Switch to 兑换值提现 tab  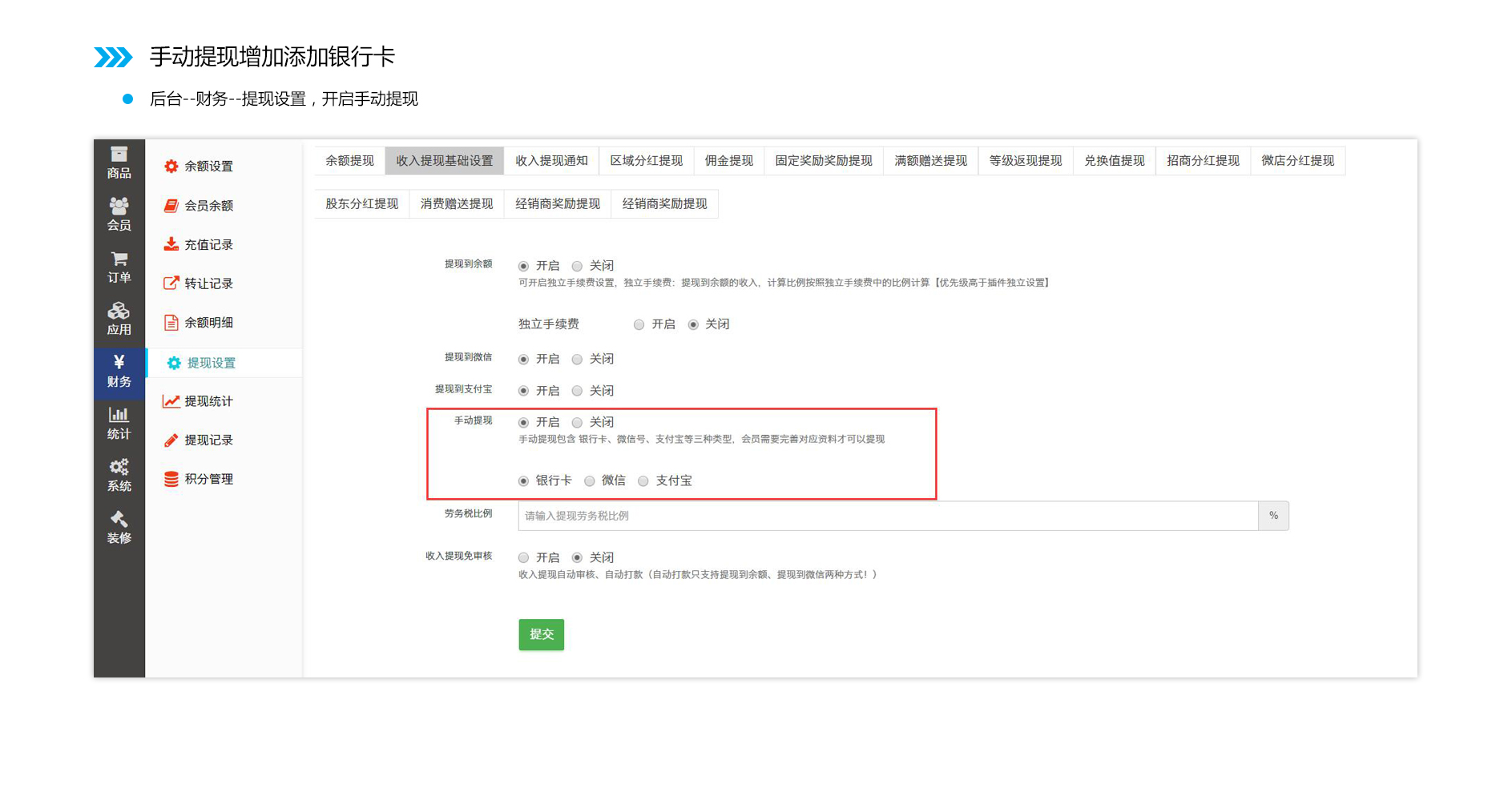pos(1115,161)
